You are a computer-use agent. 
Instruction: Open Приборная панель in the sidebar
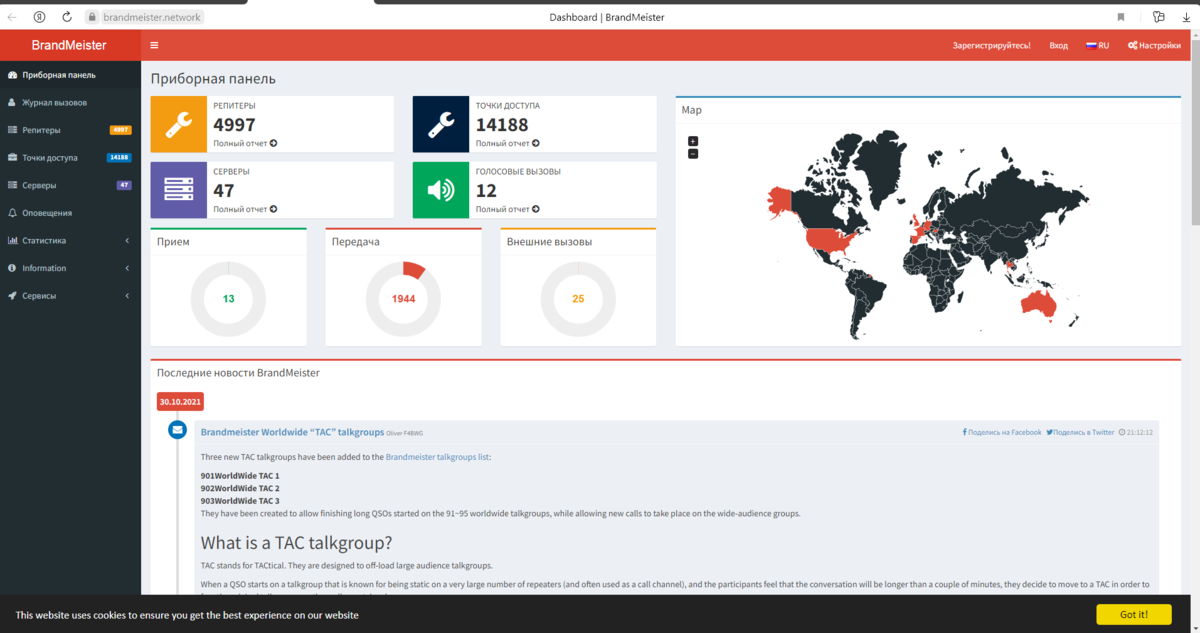(70, 75)
